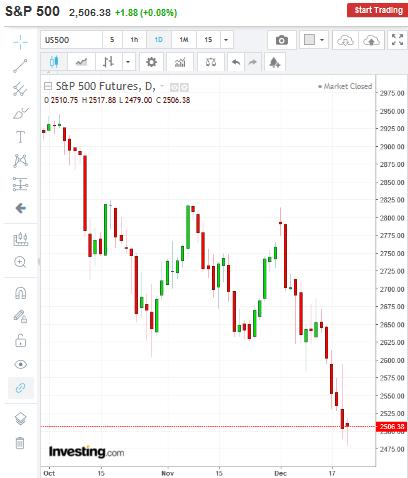Open the chart style dropdown arrow

pyautogui.click(x=128, y=62)
